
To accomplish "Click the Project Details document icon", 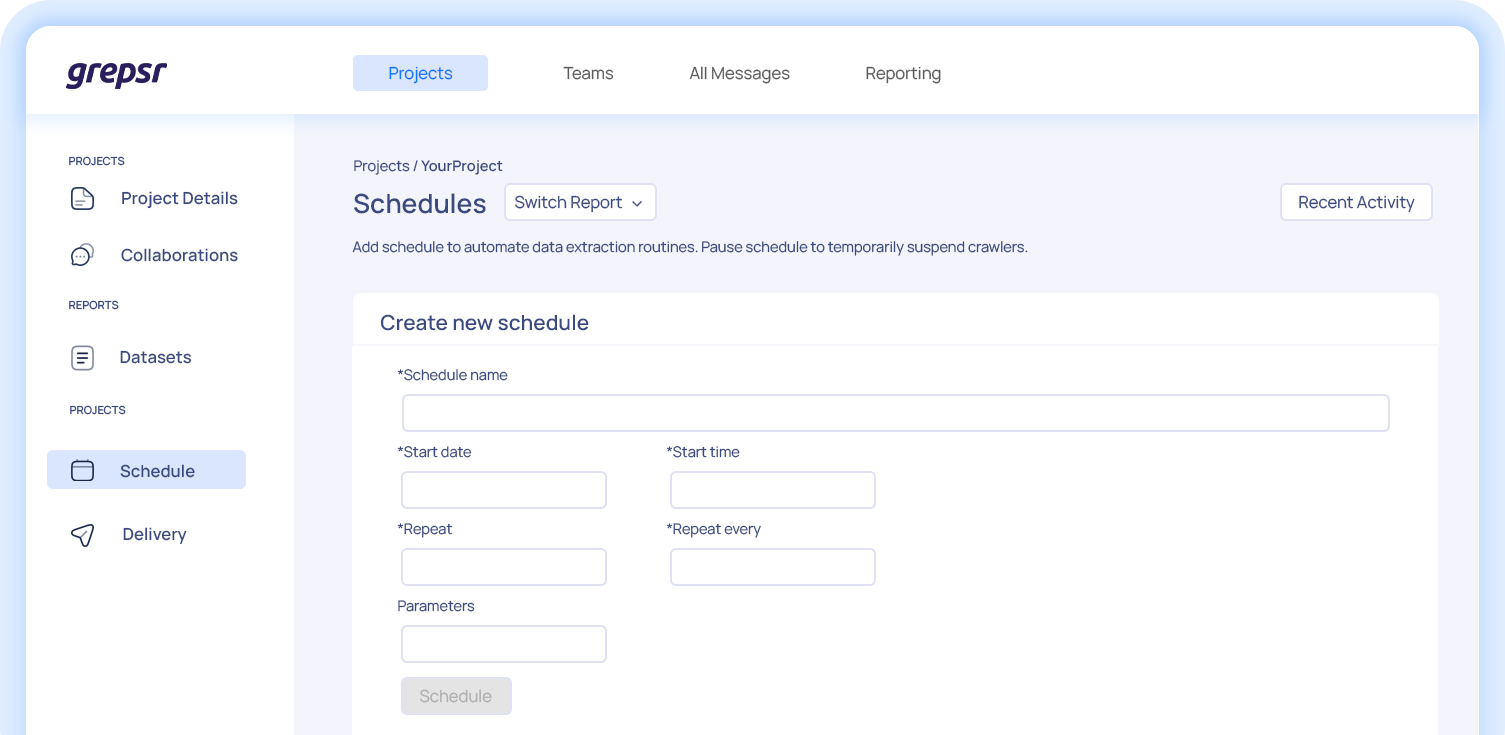I will pyautogui.click(x=82, y=198).
